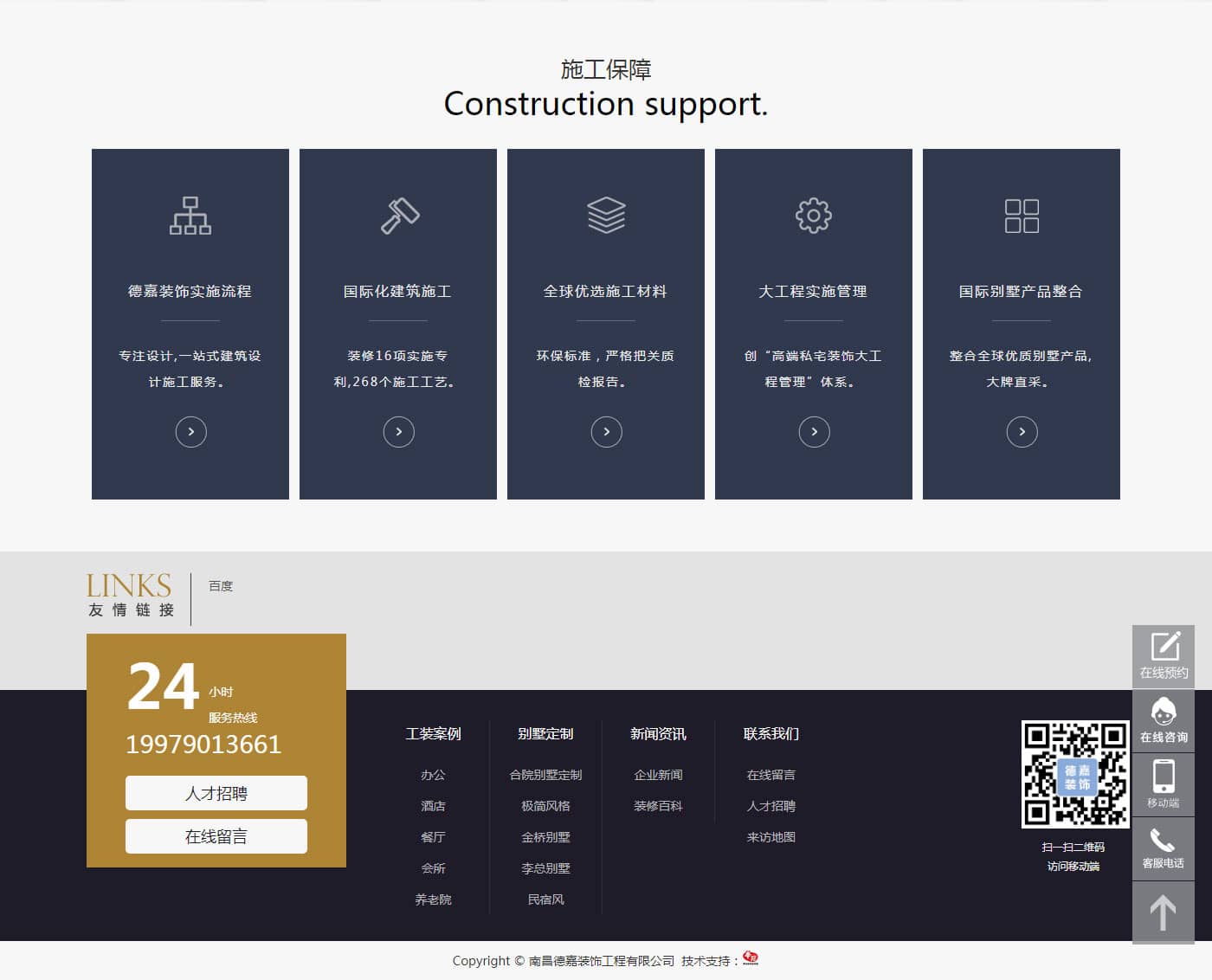Open the 装修百科 footer link
Screen dimensions: 1212x980
(658, 806)
